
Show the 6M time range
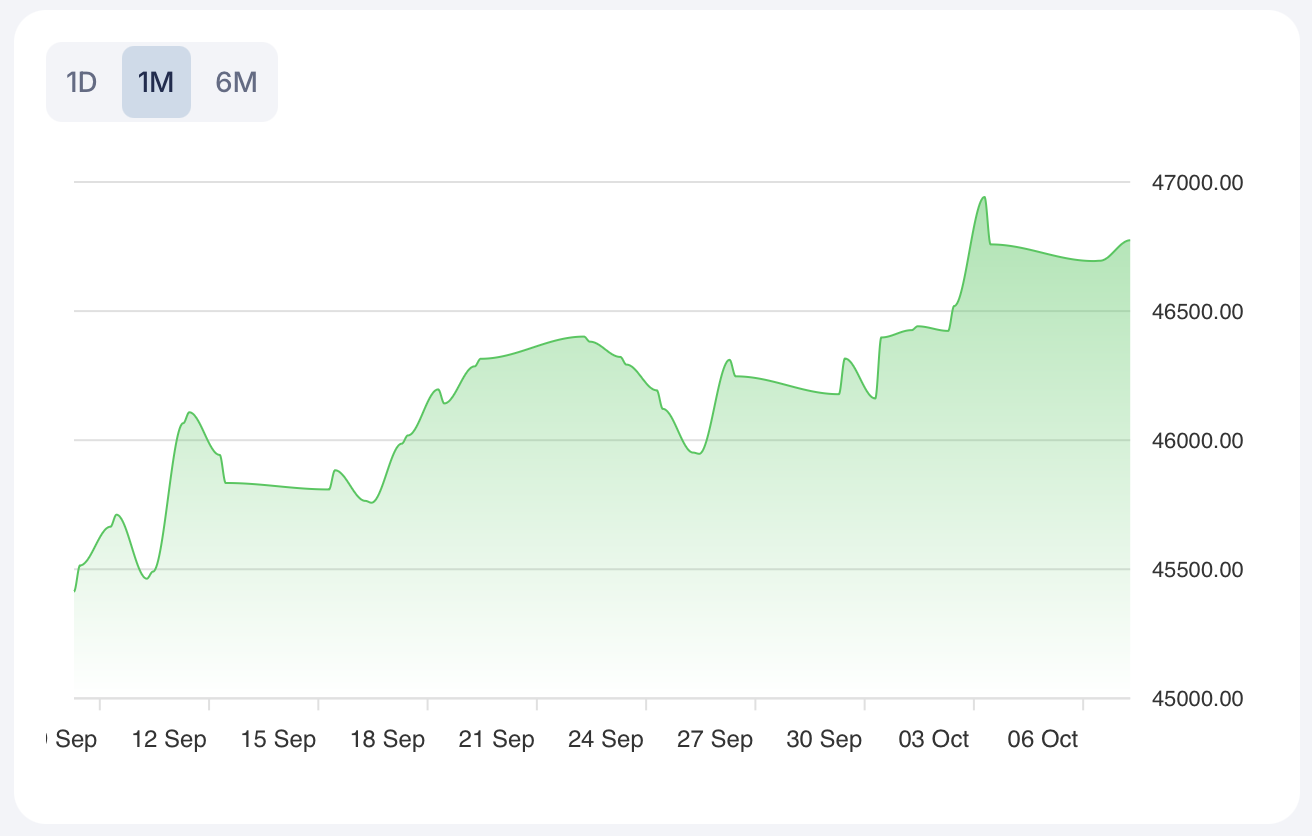[236, 82]
